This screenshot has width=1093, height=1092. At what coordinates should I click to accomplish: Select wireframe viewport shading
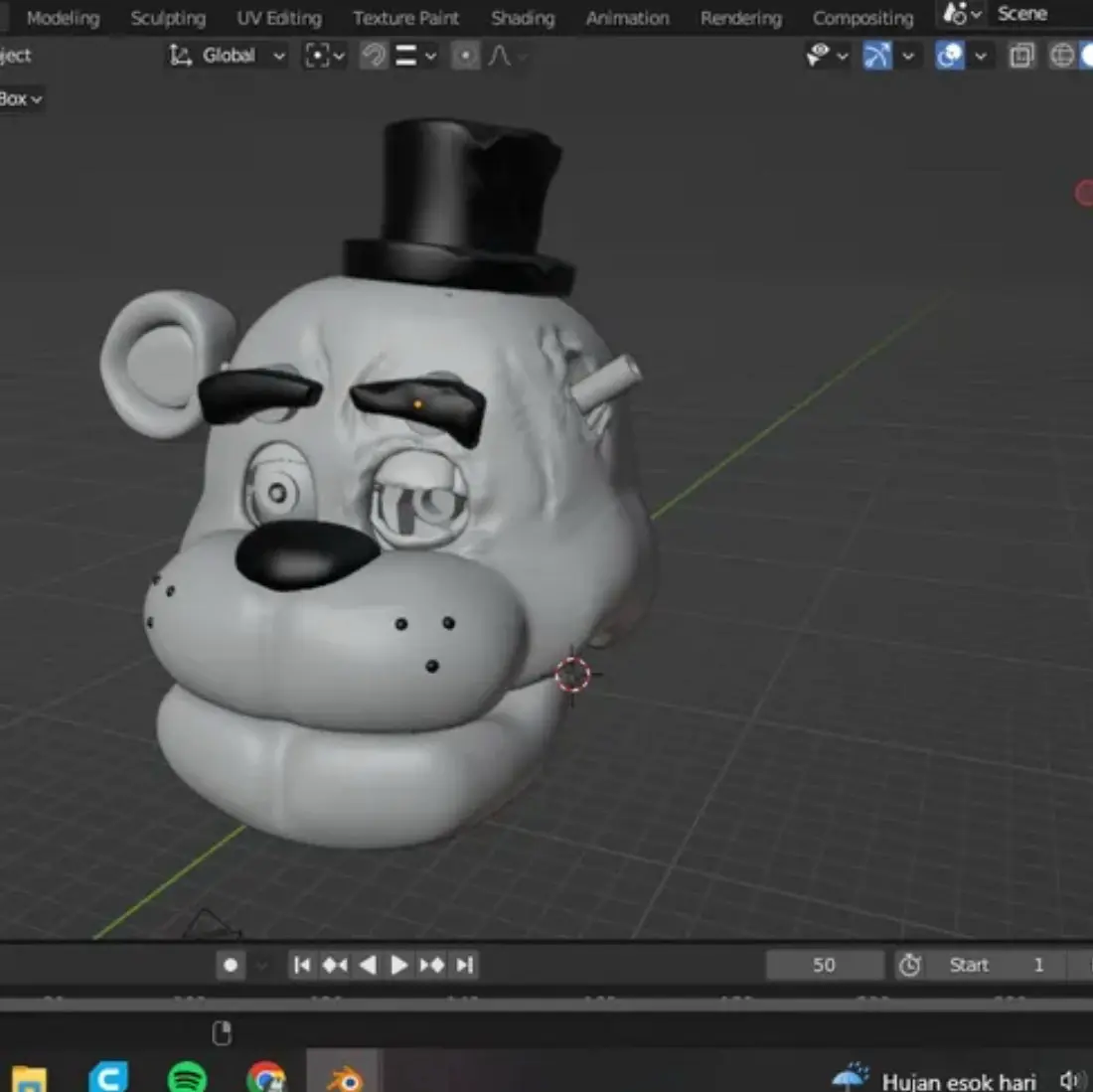coord(1061,56)
